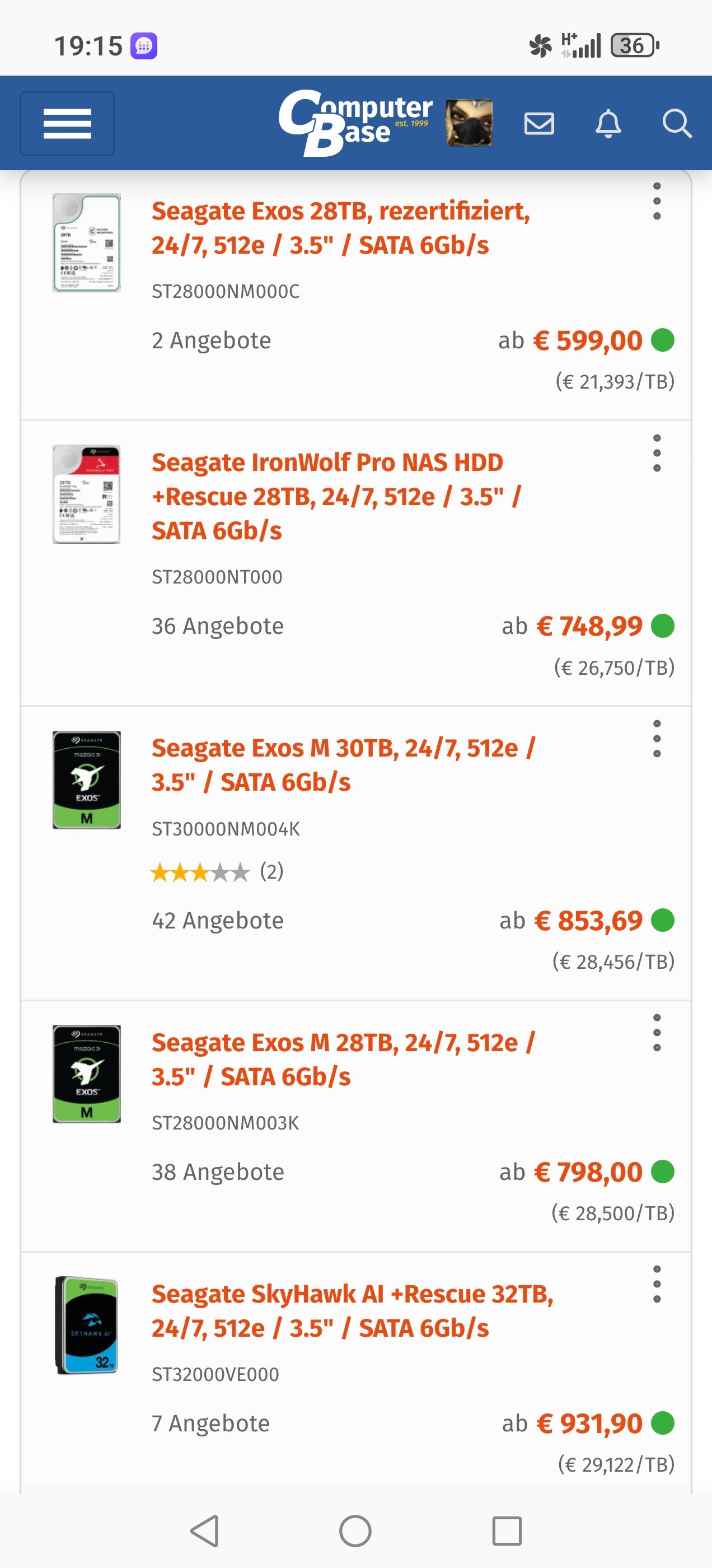Expand more options for Exos M 30TB
This screenshot has width=712, height=1568.
(x=657, y=739)
